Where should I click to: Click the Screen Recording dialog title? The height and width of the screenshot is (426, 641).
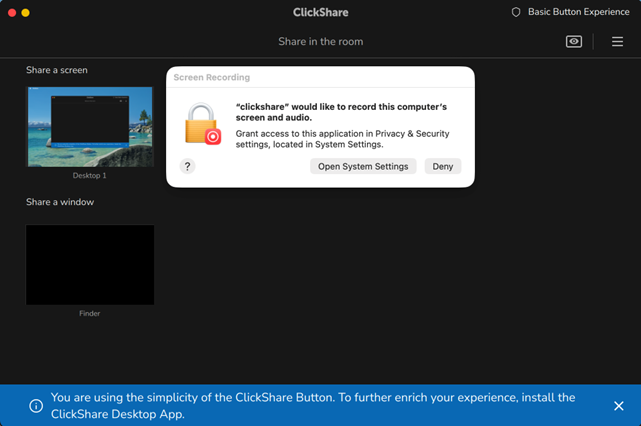pyautogui.click(x=211, y=77)
